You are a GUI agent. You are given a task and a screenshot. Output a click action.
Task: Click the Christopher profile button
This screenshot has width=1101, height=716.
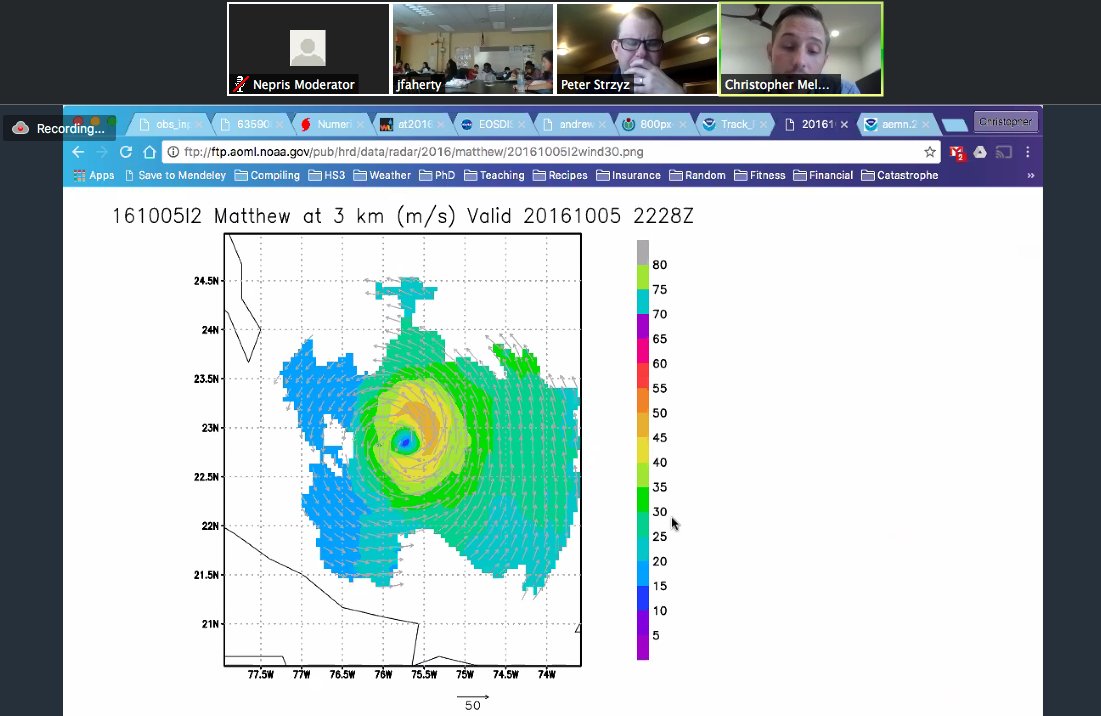coord(1006,121)
